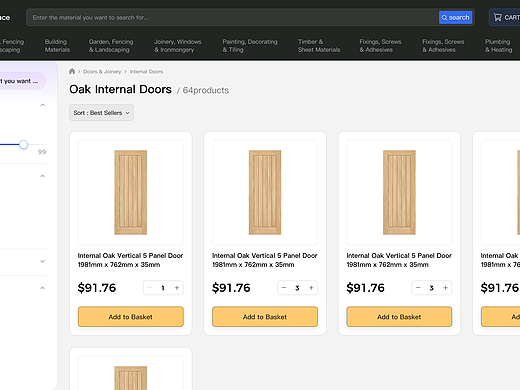520x390 pixels.
Task: Add first product to basket
Action: [x=131, y=317]
